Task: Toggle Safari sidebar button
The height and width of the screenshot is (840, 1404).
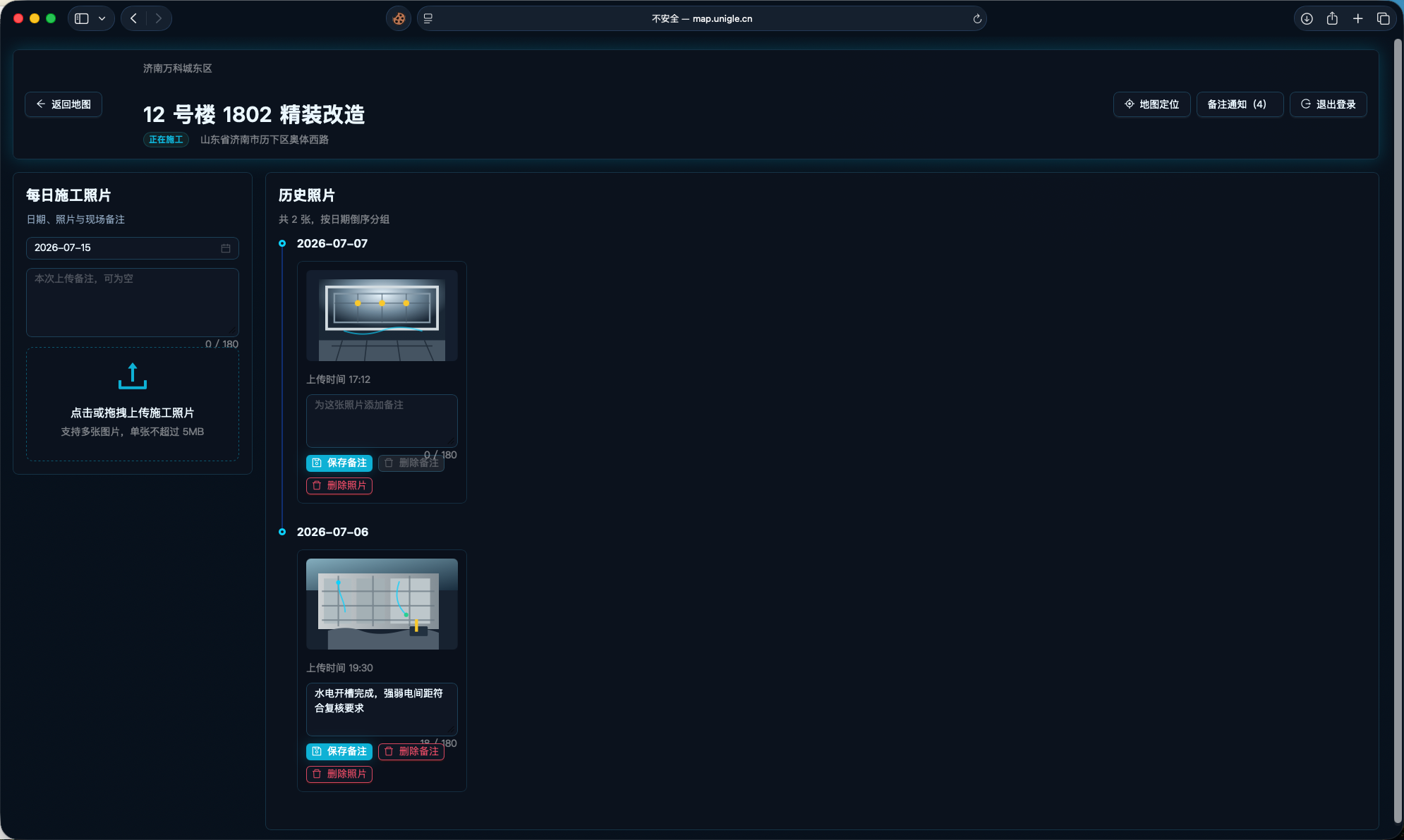Action: (82, 19)
